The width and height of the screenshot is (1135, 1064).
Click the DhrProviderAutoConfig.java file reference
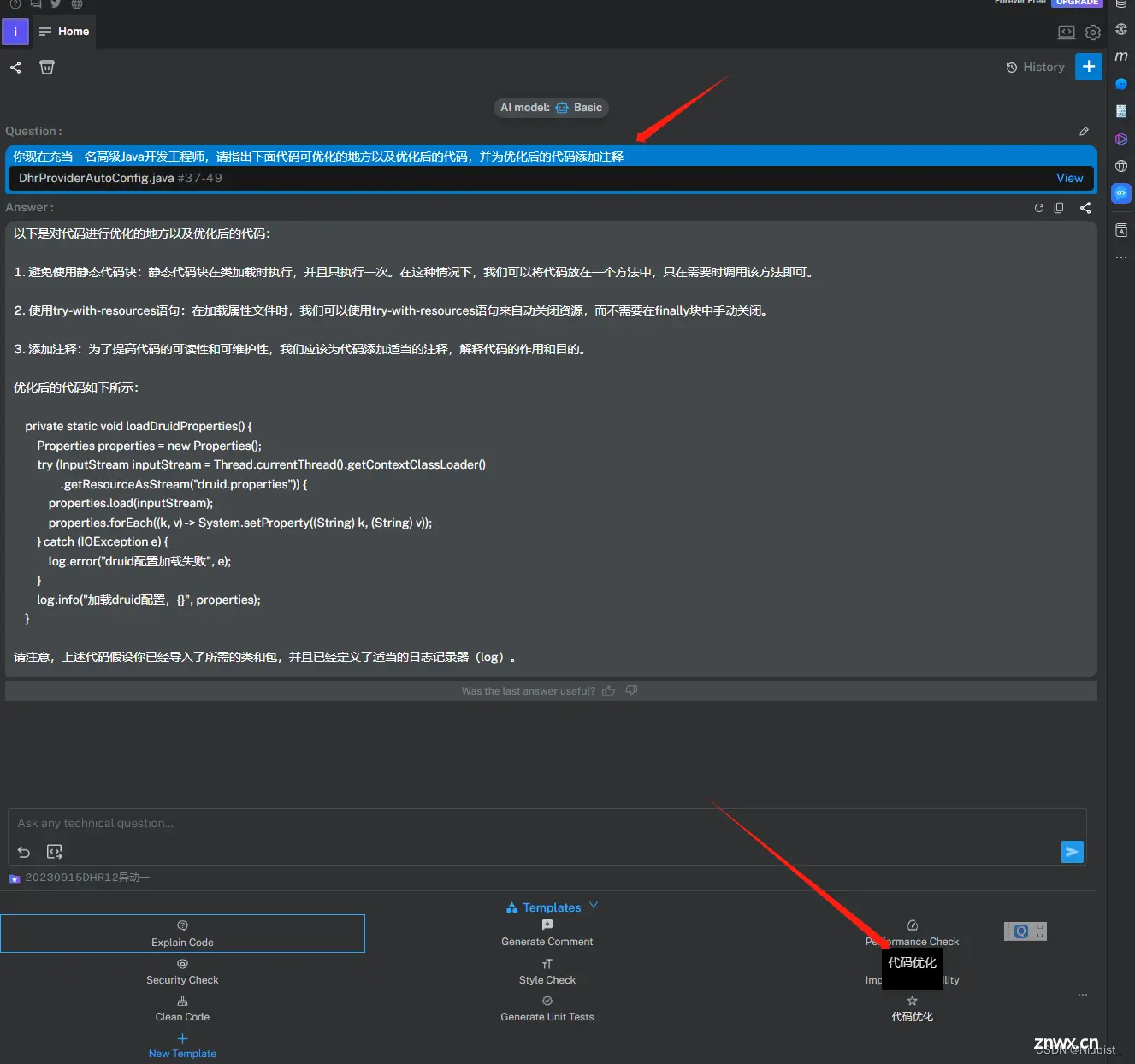point(121,178)
